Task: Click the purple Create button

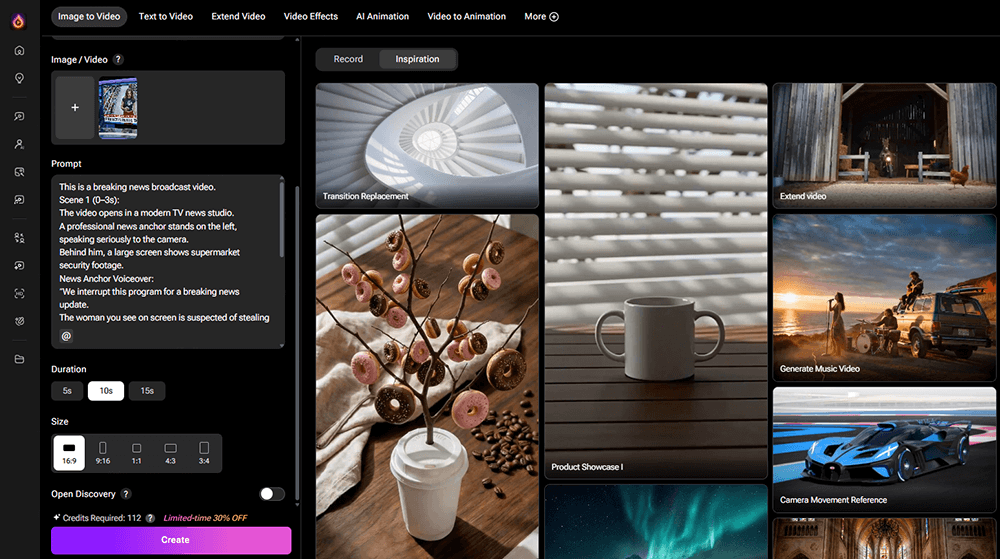Action: [x=171, y=540]
